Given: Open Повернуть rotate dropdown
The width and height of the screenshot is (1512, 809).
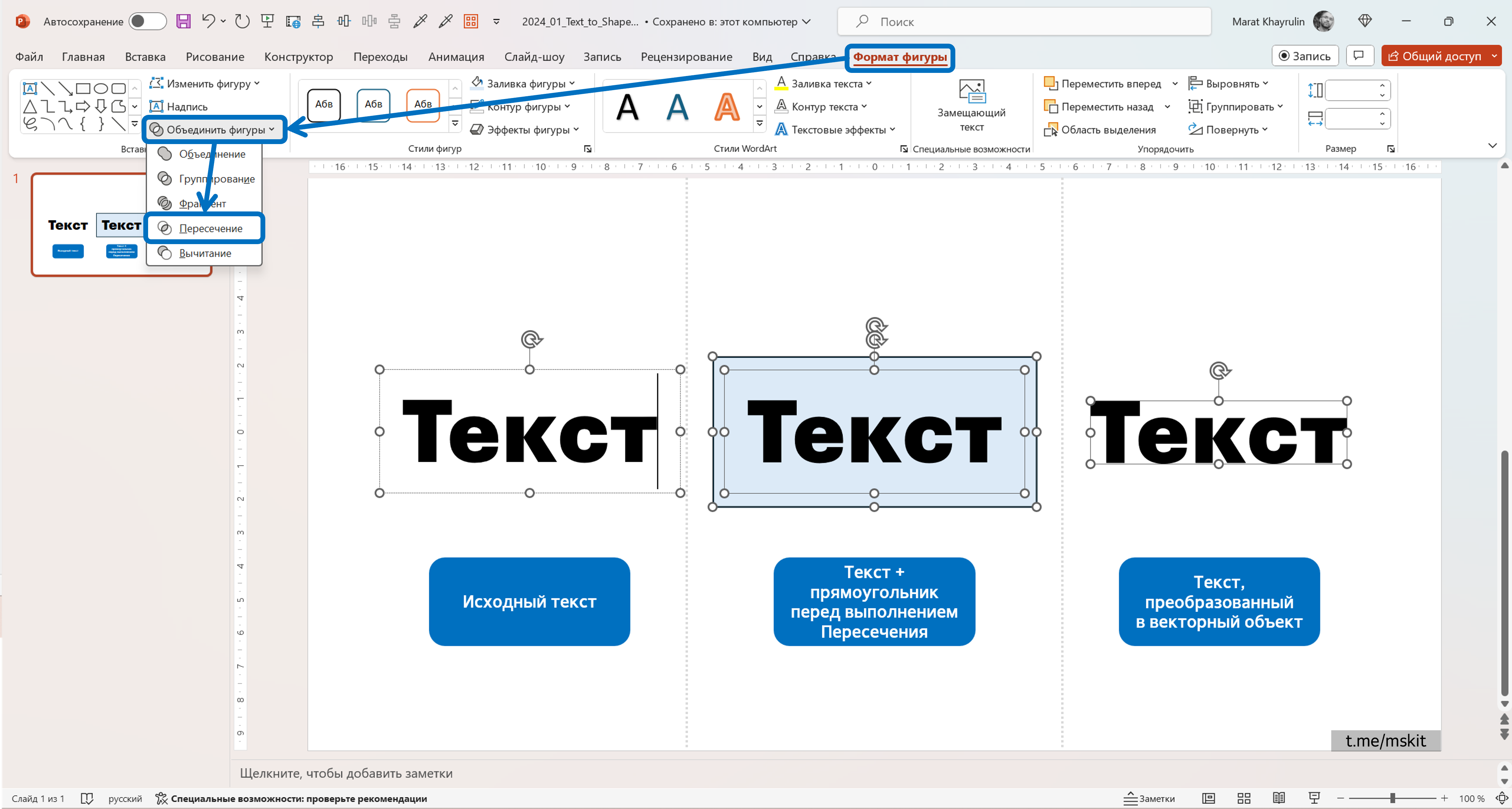Looking at the screenshot, I should 1228,130.
